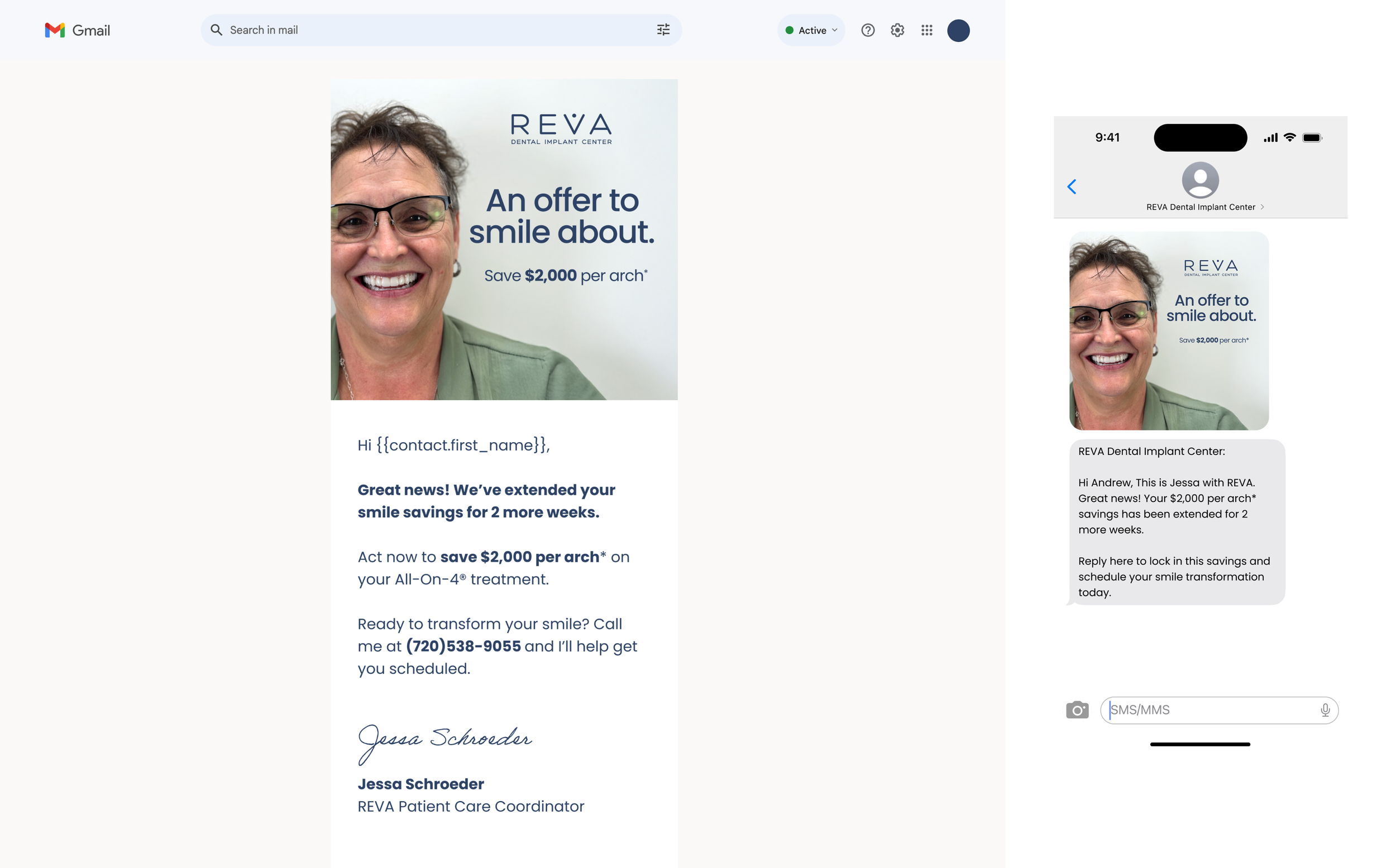
Task: Call the (720)538-9055 number in the email
Action: click(463, 646)
